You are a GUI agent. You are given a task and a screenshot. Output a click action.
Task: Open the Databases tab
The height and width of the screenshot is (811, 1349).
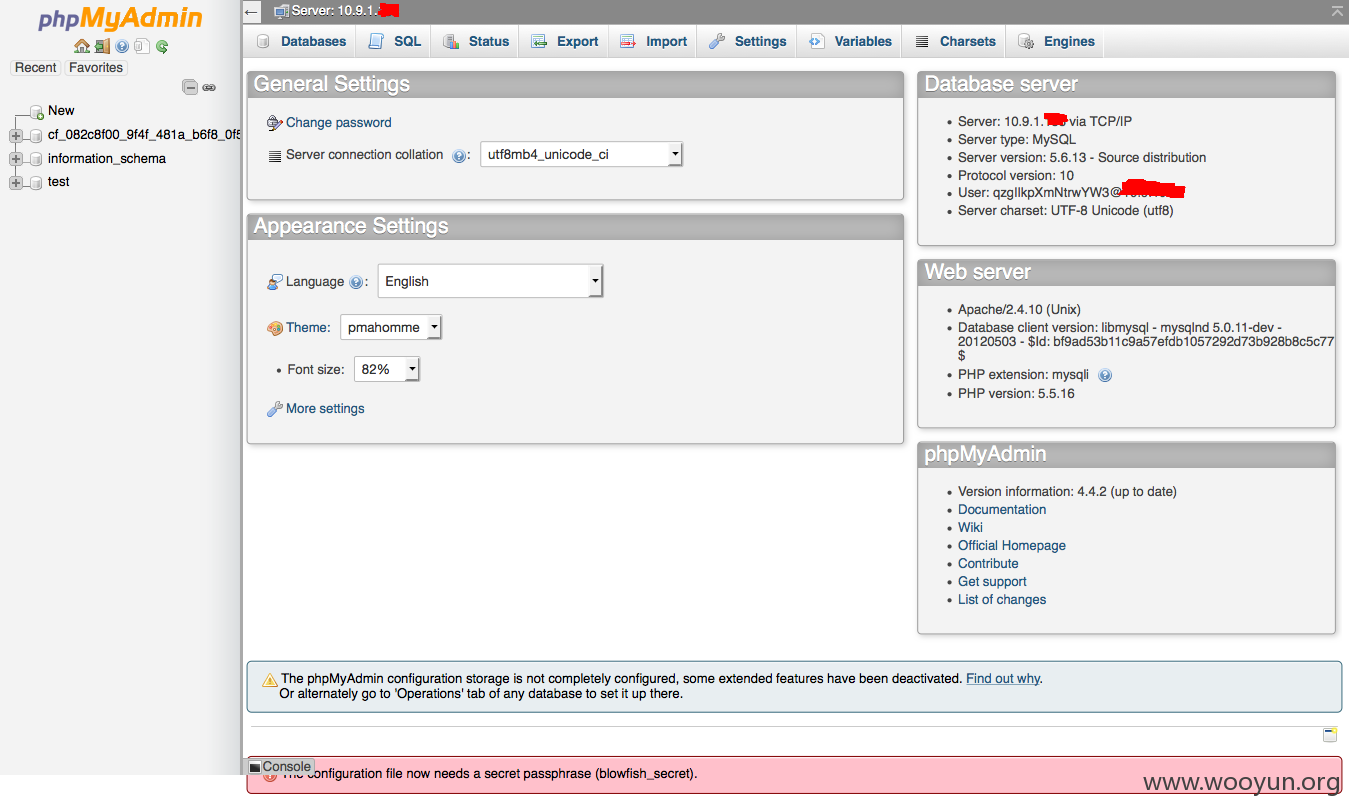coord(301,41)
